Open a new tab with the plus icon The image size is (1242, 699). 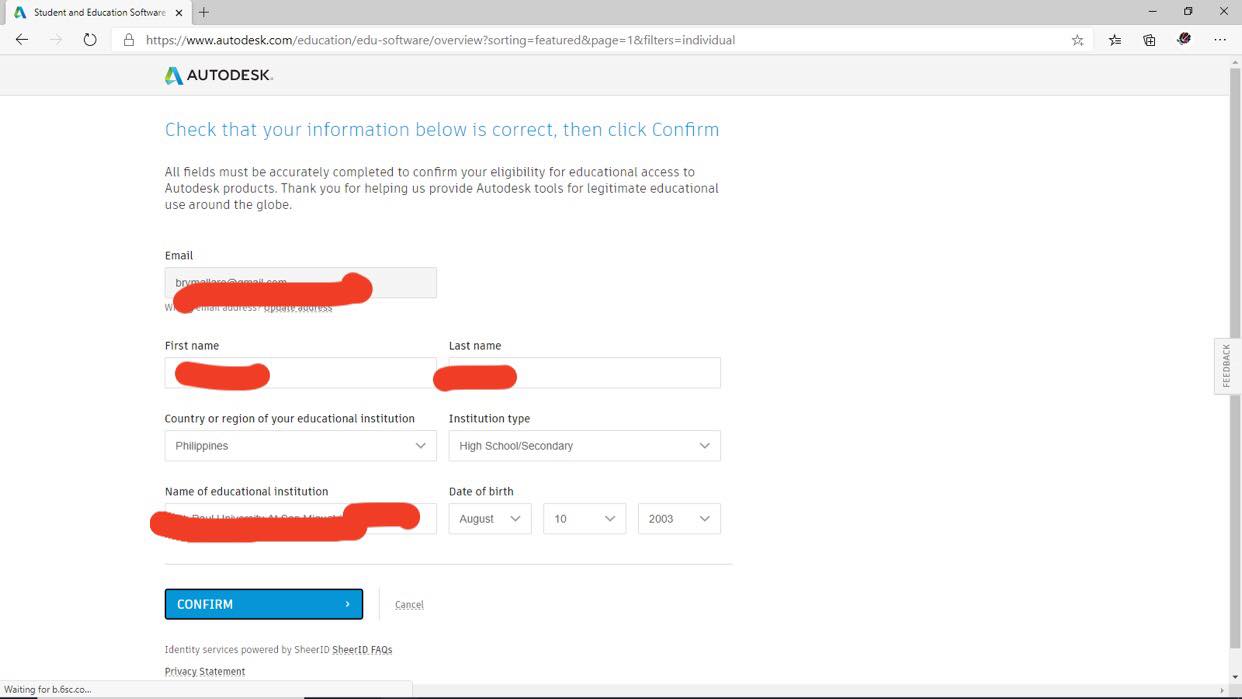tap(203, 13)
